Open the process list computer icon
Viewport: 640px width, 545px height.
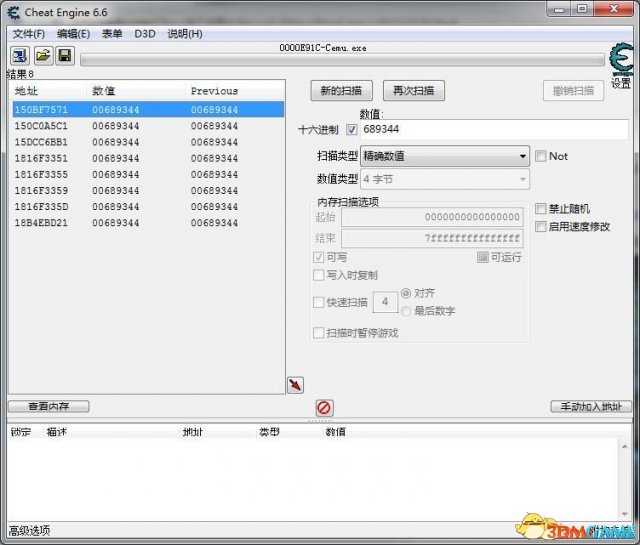pos(19,56)
